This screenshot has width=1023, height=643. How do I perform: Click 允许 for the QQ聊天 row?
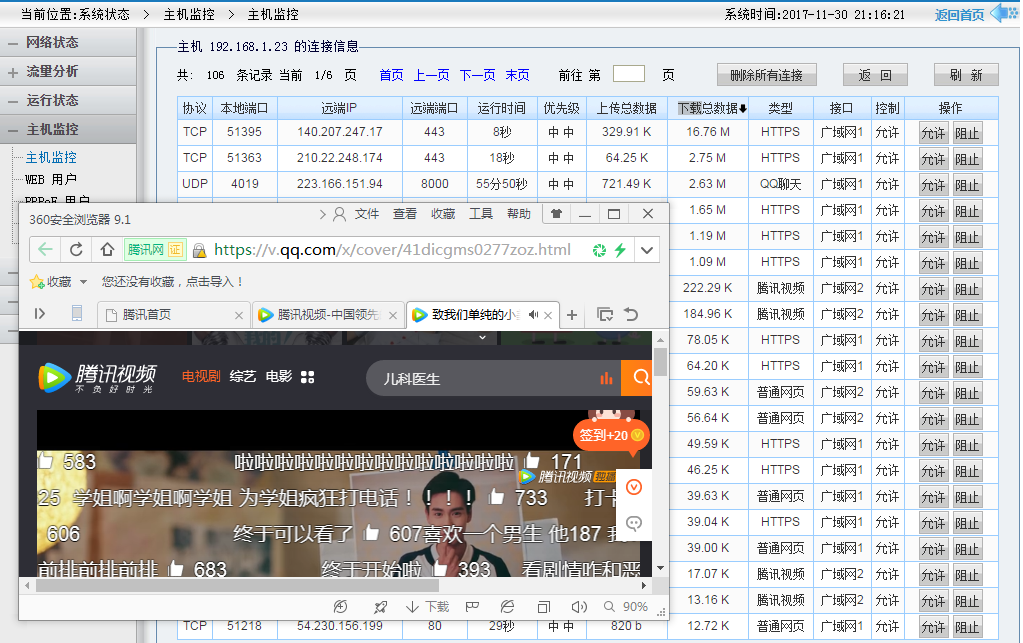pos(933,186)
